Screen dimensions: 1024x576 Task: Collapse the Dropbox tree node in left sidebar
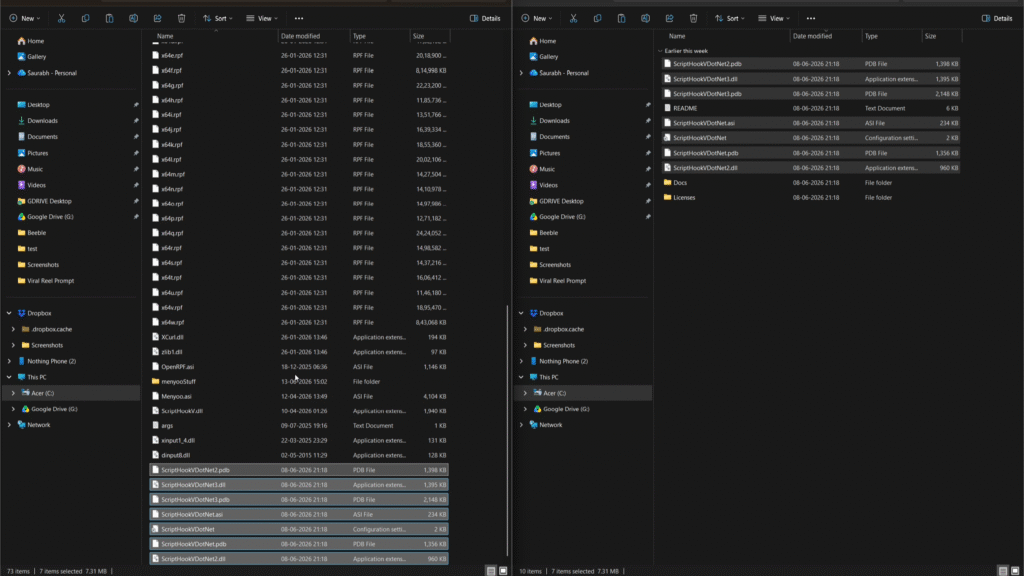point(9,313)
